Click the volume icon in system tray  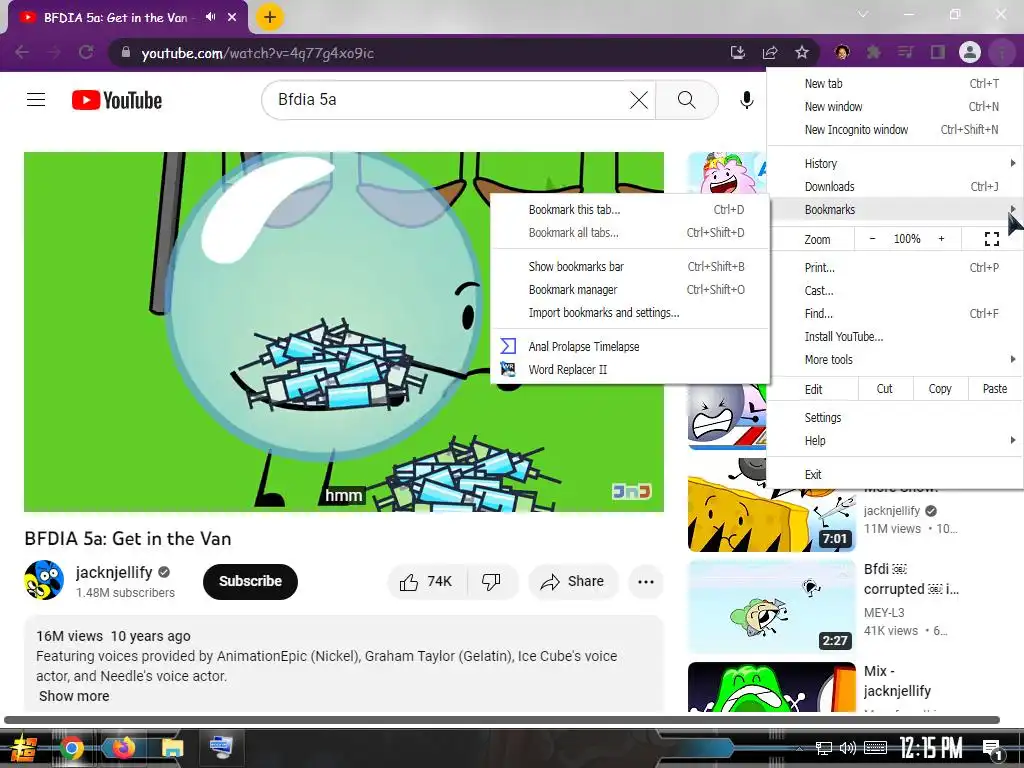pyautogui.click(x=848, y=748)
